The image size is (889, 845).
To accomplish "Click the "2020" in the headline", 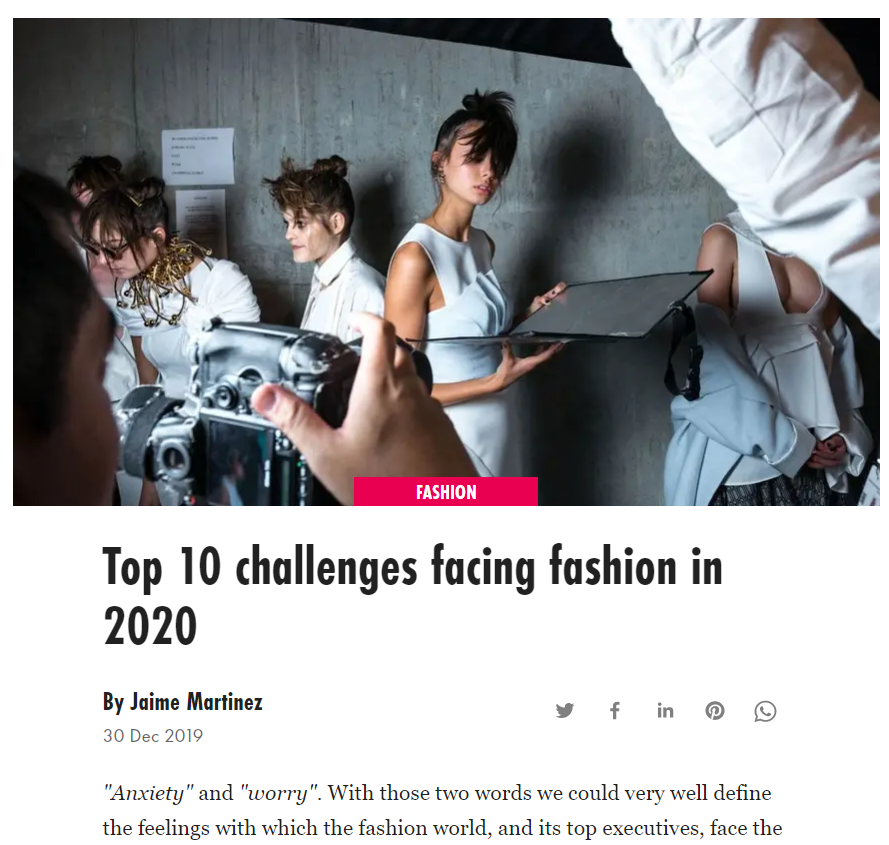I will (150, 626).
